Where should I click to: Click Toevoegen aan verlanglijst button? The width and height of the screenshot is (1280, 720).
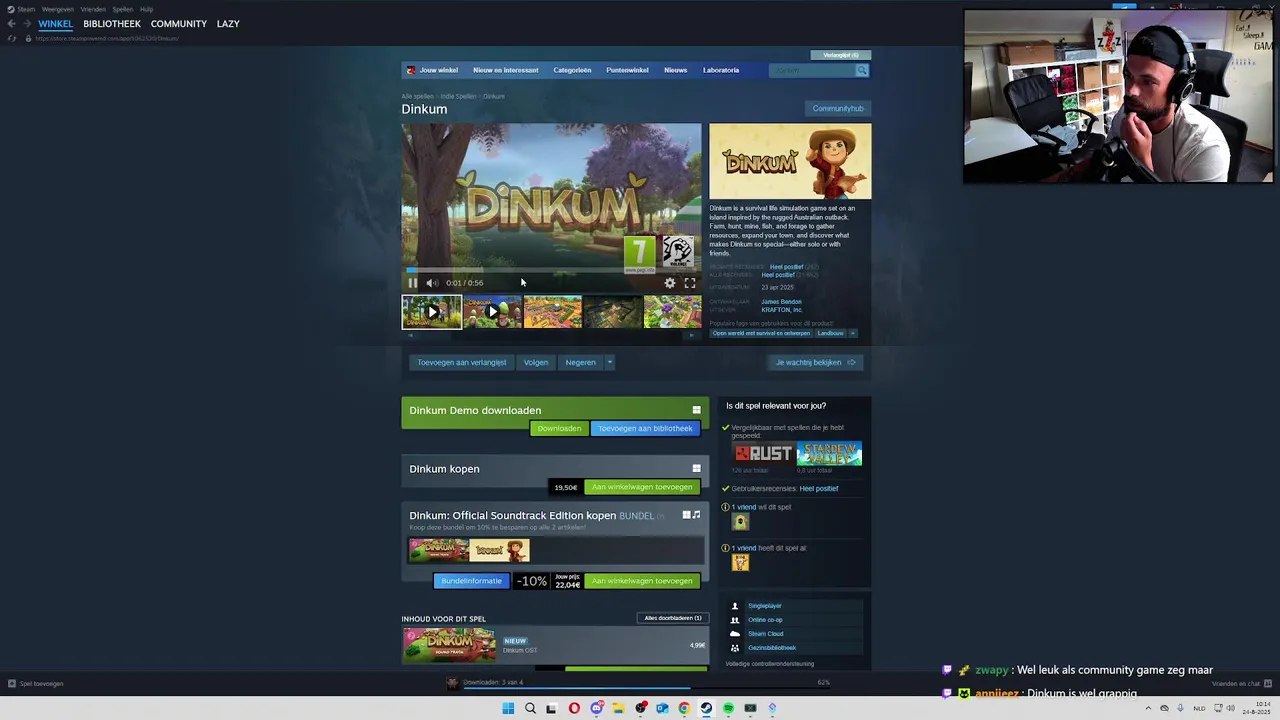pyautogui.click(x=462, y=362)
